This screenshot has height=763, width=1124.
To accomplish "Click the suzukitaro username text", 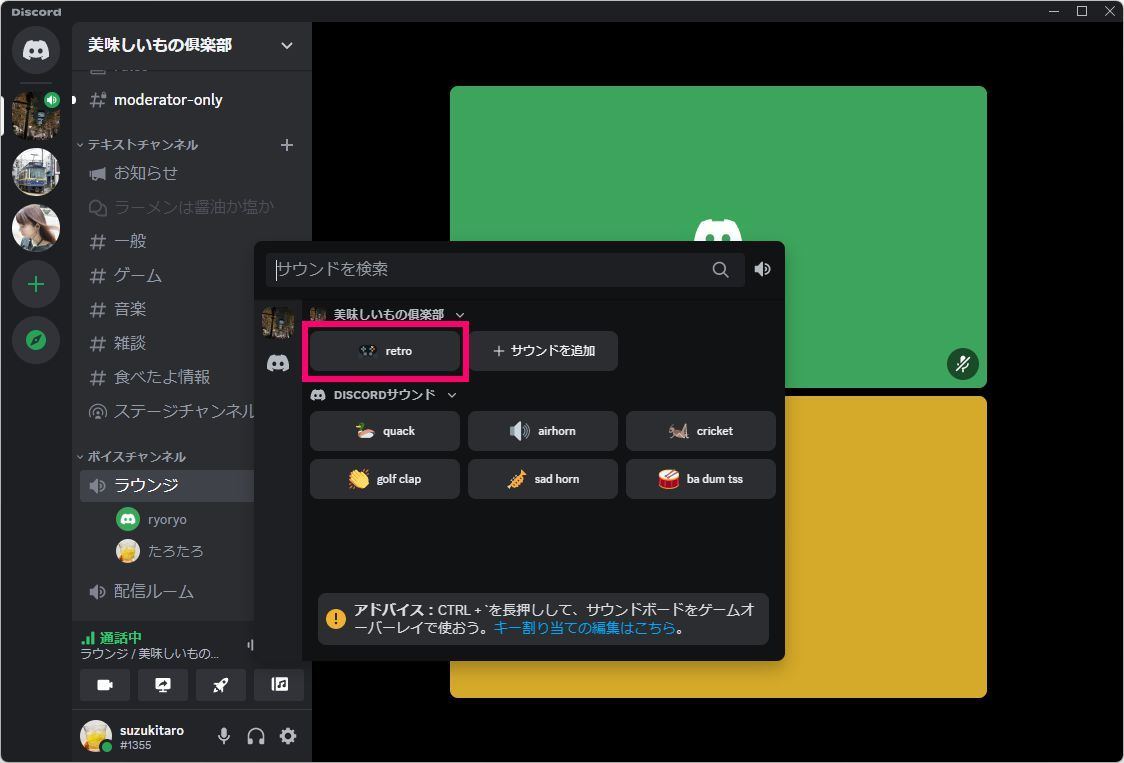I will (151, 730).
